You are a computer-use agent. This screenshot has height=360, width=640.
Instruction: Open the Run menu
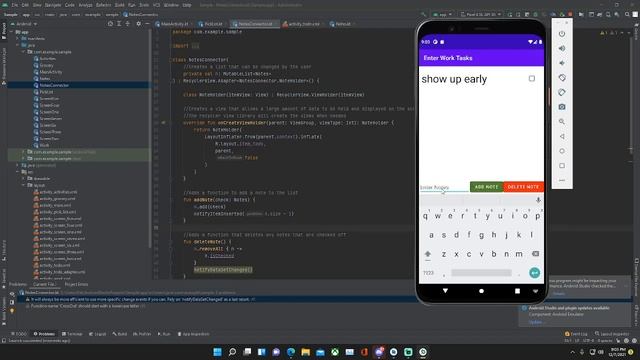coord(131,5)
